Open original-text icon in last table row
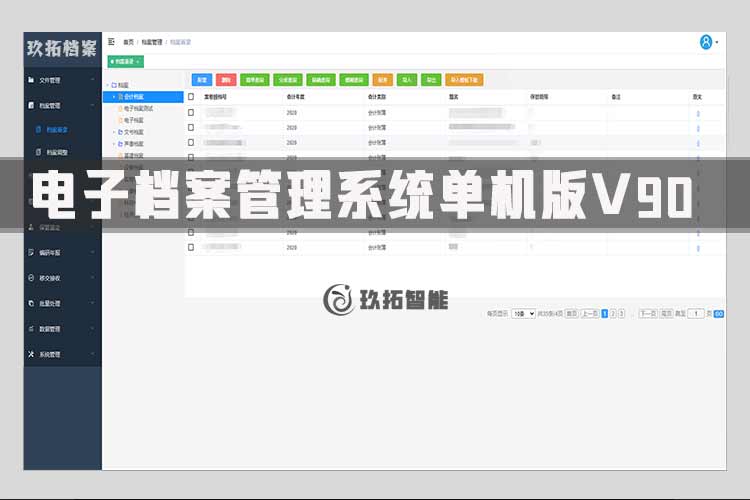Viewport: 750px width, 500px height. pyautogui.click(x=698, y=248)
